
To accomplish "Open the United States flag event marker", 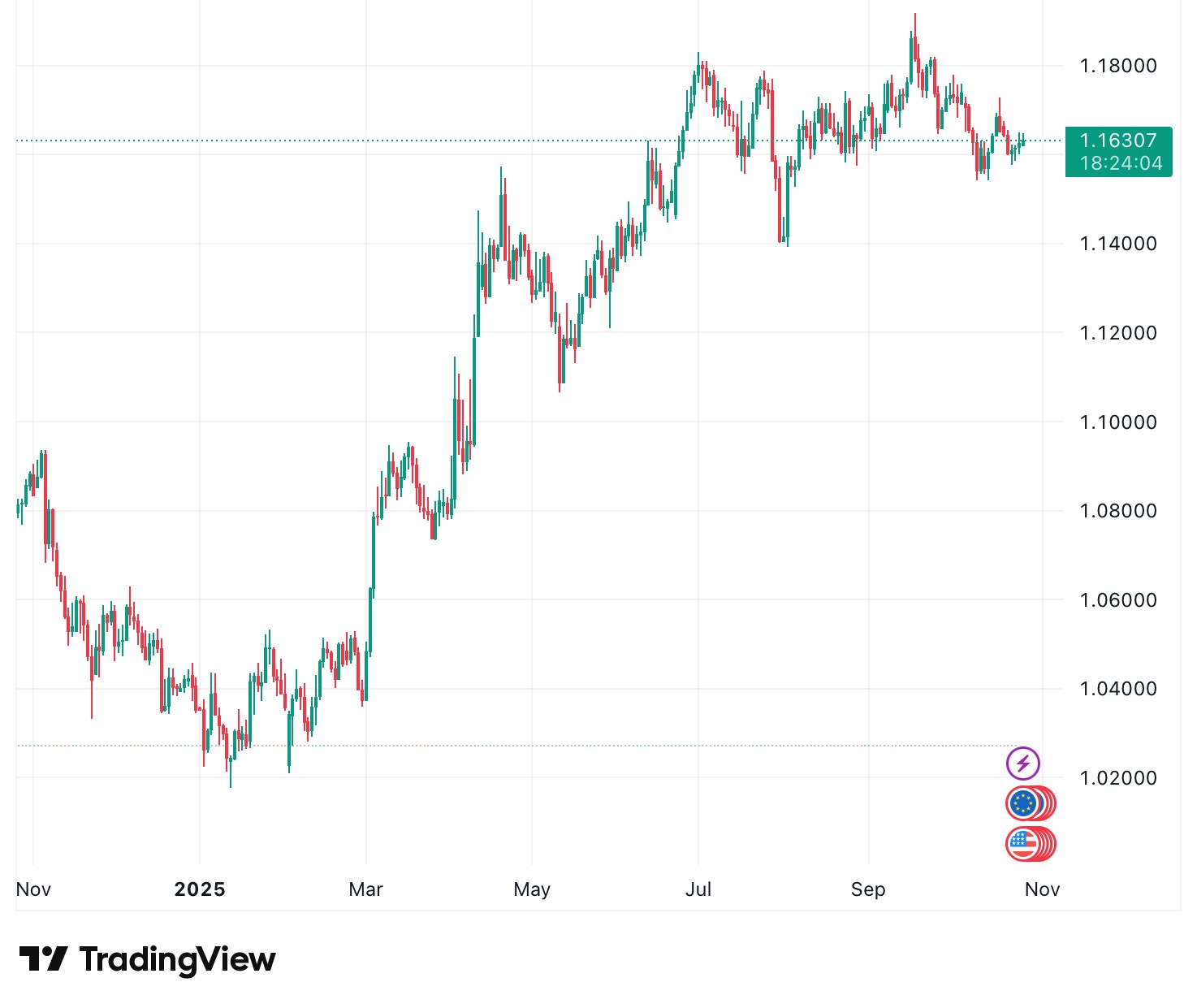I will coord(1023,844).
